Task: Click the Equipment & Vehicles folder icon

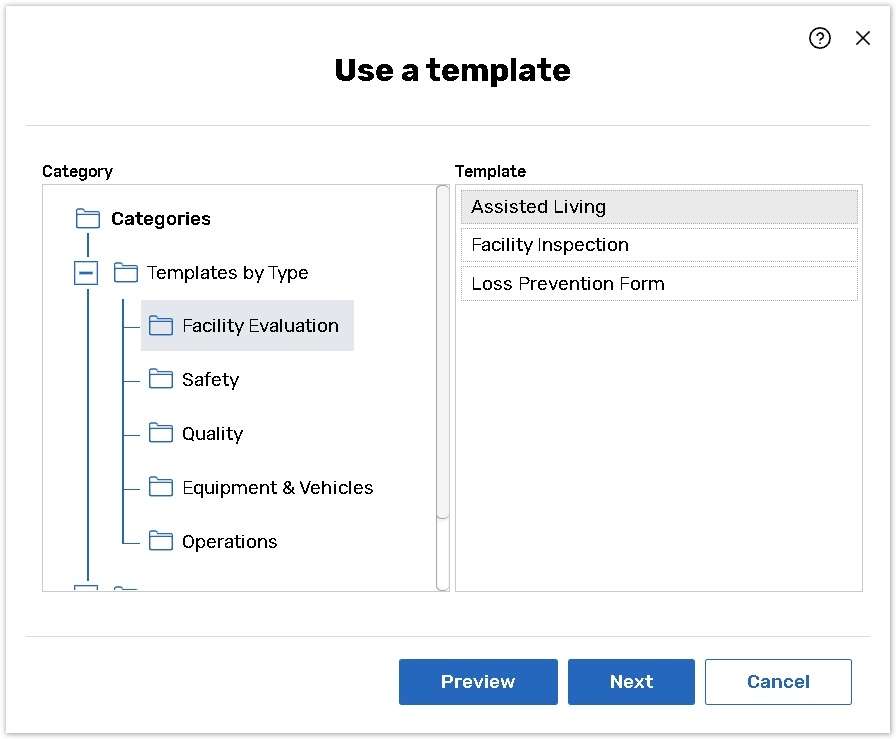Action: (x=161, y=487)
